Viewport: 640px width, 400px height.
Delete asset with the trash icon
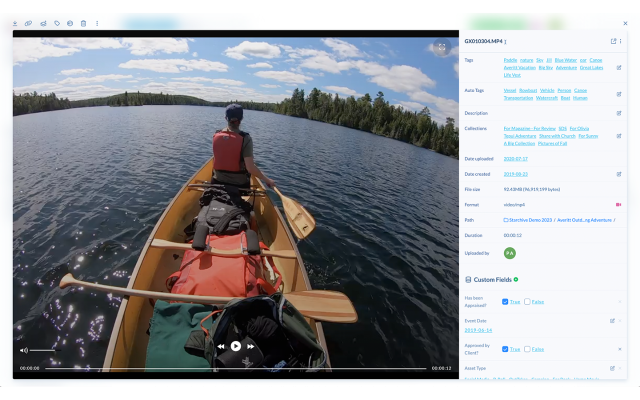(x=83, y=22)
